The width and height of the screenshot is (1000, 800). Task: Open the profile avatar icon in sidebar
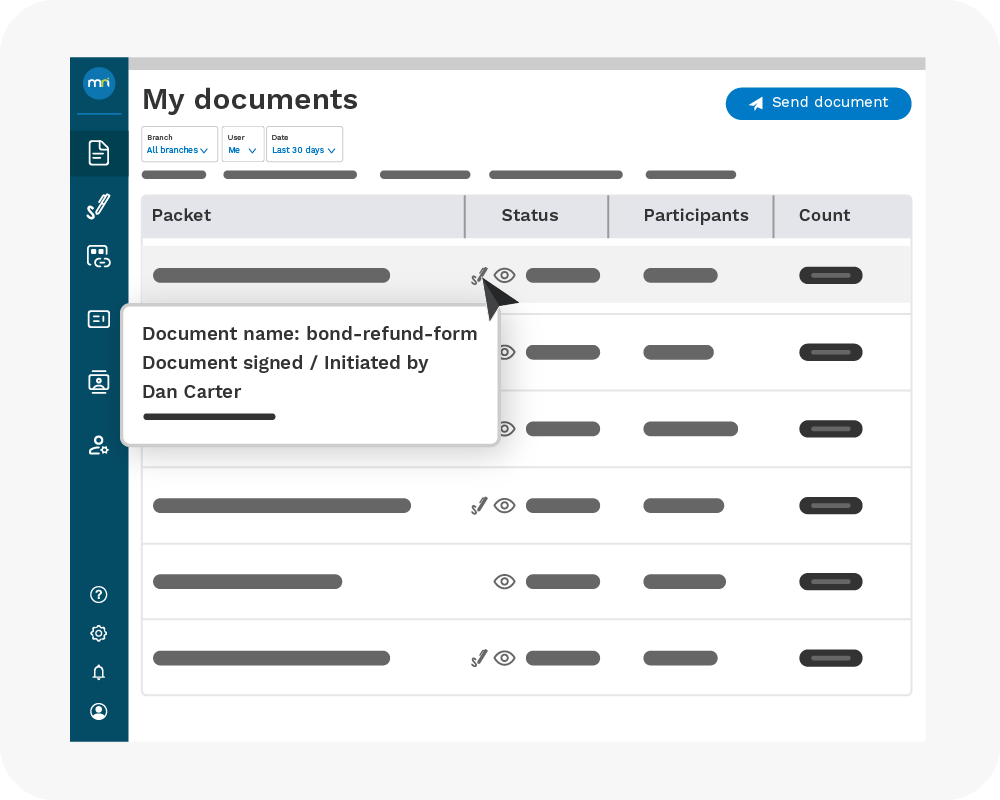pyautogui.click(x=99, y=711)
